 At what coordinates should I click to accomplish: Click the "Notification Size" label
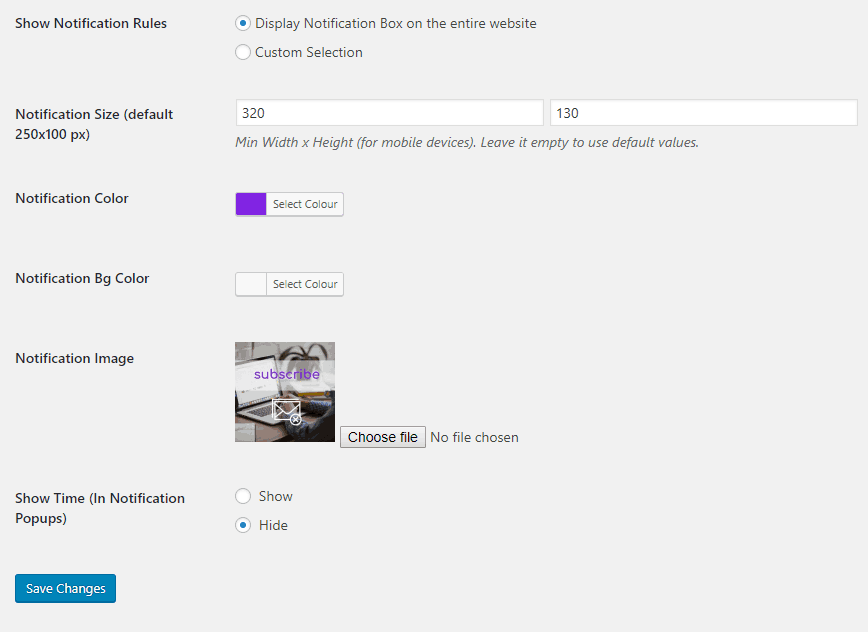tap(93, 114)
